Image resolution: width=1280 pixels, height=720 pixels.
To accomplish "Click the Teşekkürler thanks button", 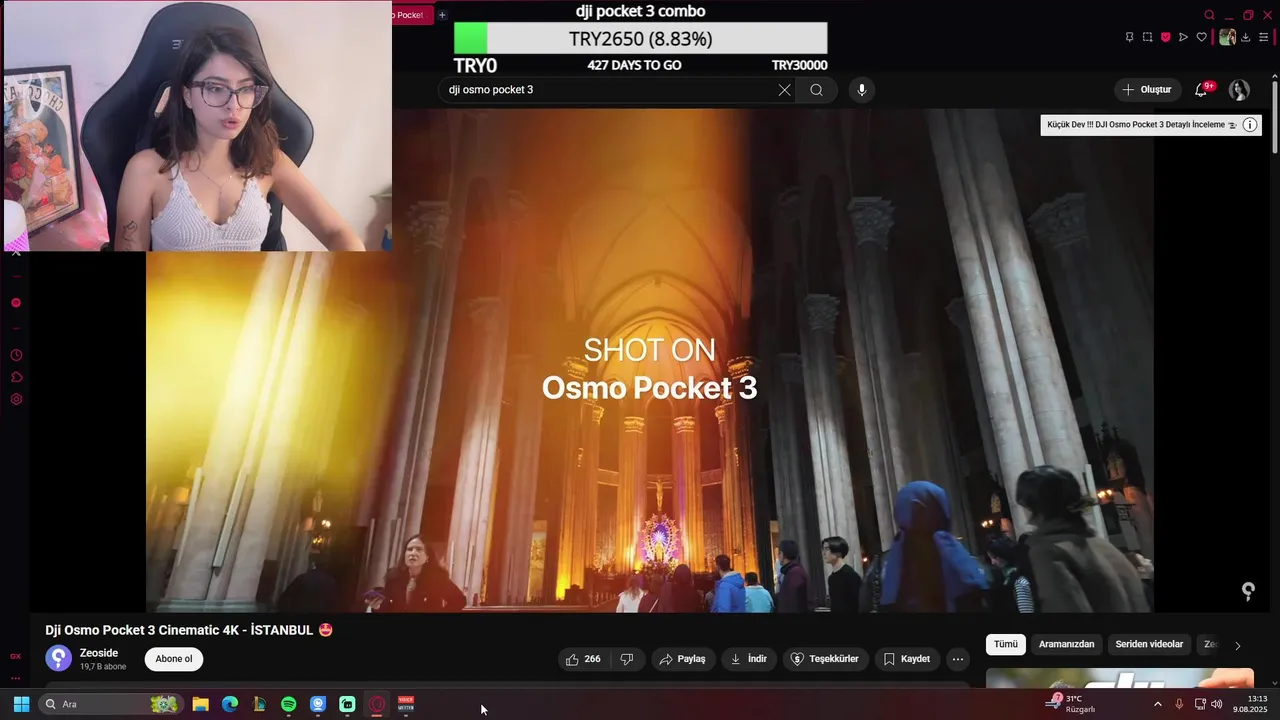I will (x=825, y=659).
